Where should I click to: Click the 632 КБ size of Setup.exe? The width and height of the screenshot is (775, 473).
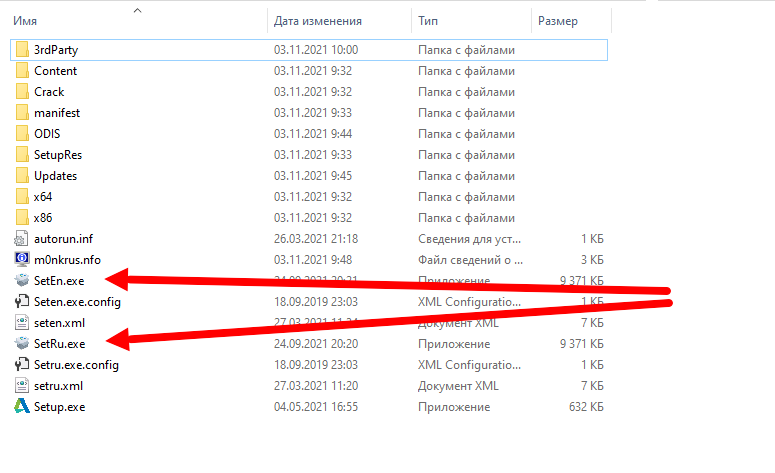(x=586, y=407)
